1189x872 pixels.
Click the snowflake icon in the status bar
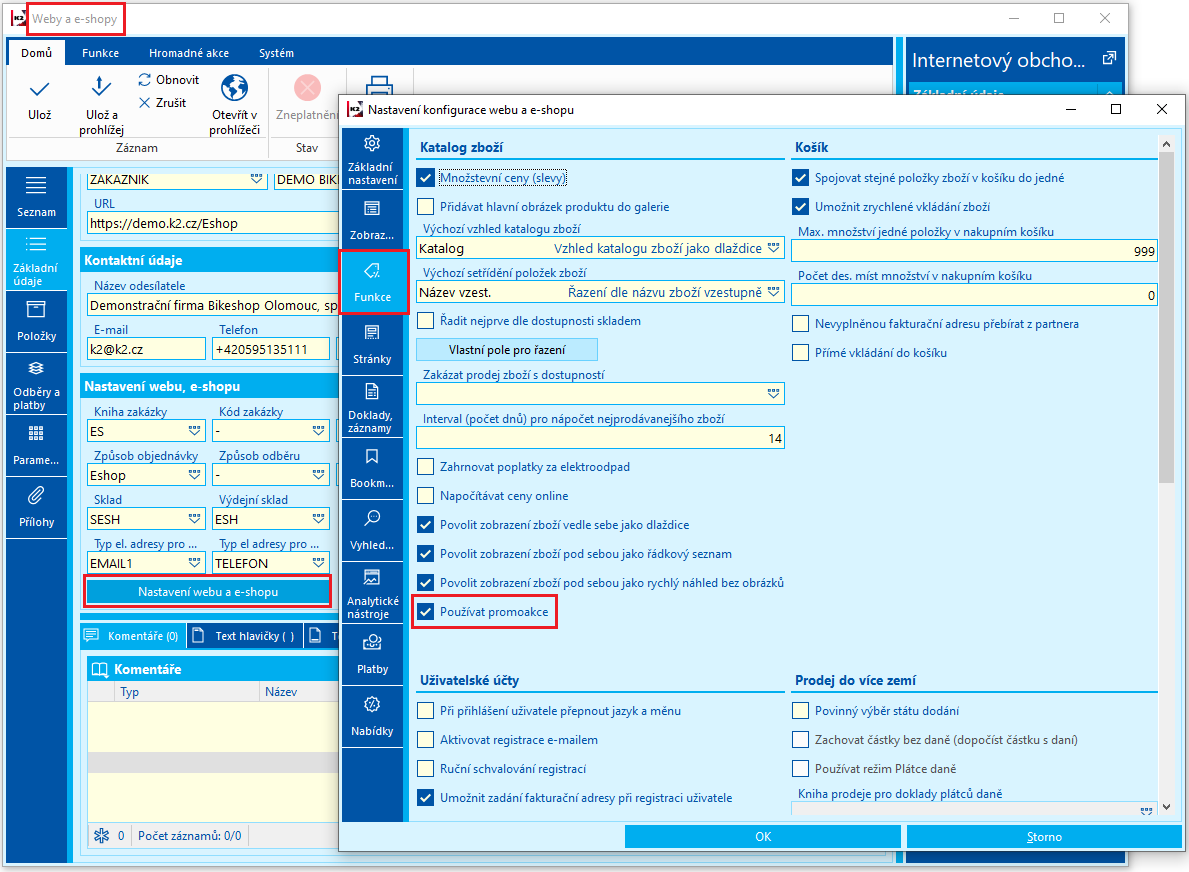[x=101, y=836]
